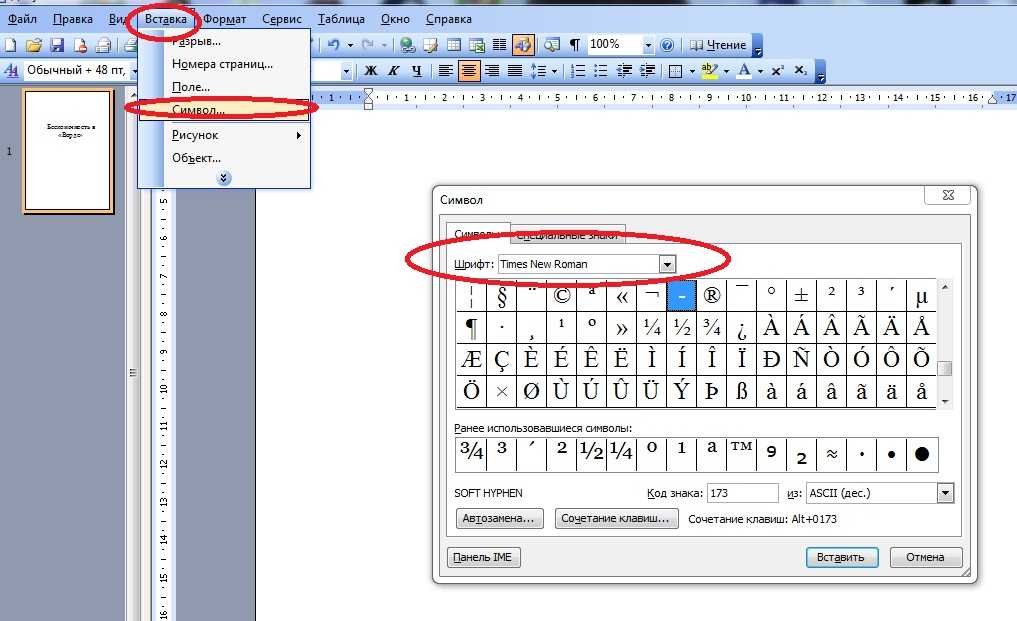Image resolution: width=1017 pixels, height=621 pixels.
Task: Insert an Excel worksheet icon
Action: (x=477, y=45)
